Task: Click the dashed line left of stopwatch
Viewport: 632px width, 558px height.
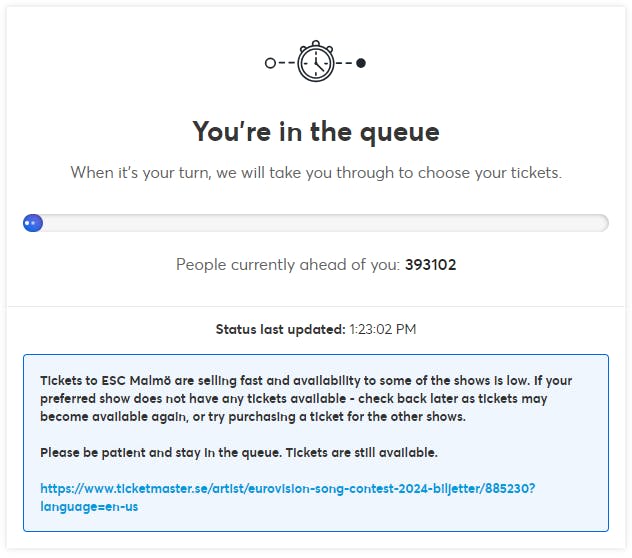Action: click(286, 63)
